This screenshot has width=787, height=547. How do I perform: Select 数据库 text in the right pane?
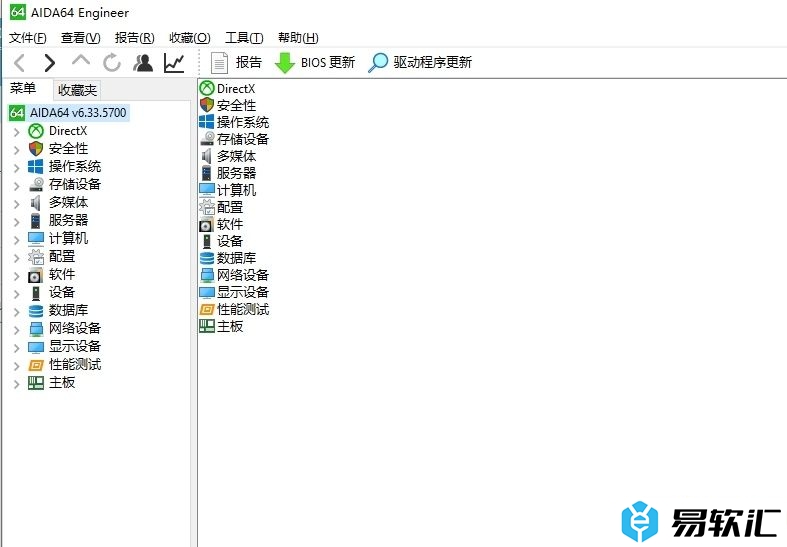(236, 258)
